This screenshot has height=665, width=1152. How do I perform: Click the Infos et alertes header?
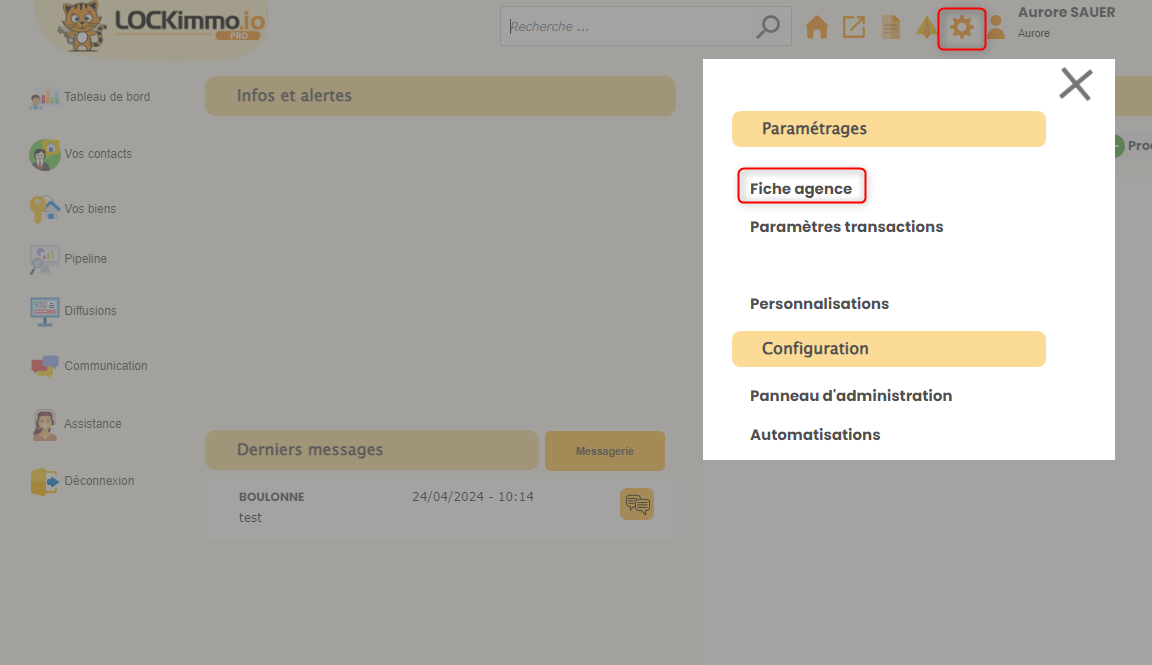(440, 96)
